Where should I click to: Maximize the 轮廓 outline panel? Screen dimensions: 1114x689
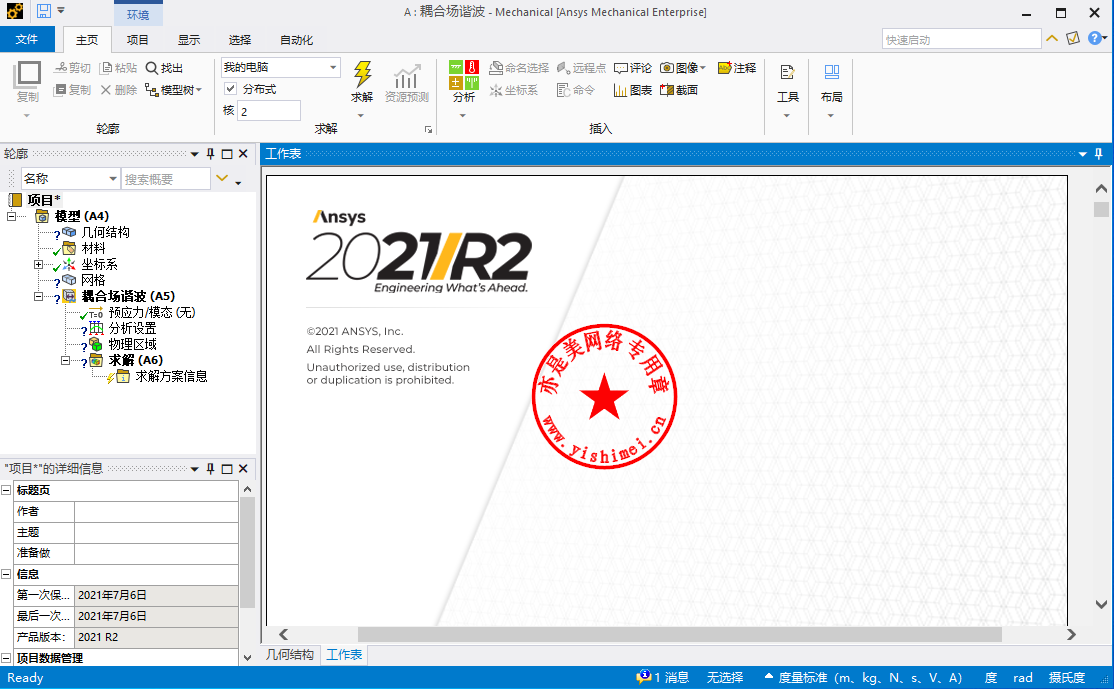227,153
